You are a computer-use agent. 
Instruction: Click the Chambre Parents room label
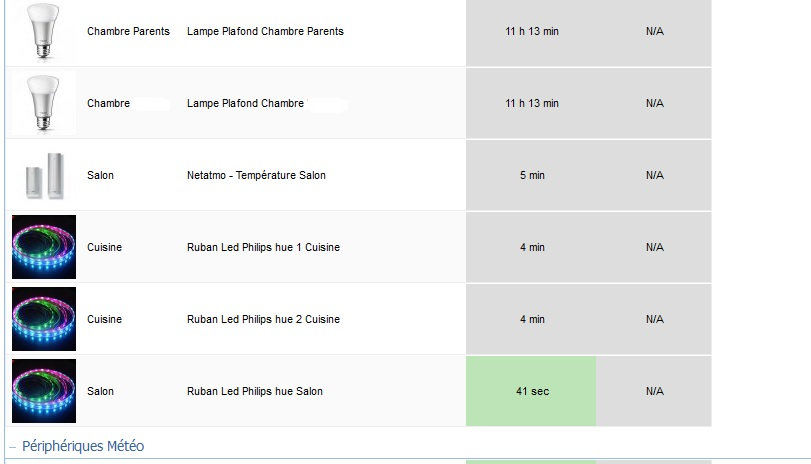tap(128, 31)
